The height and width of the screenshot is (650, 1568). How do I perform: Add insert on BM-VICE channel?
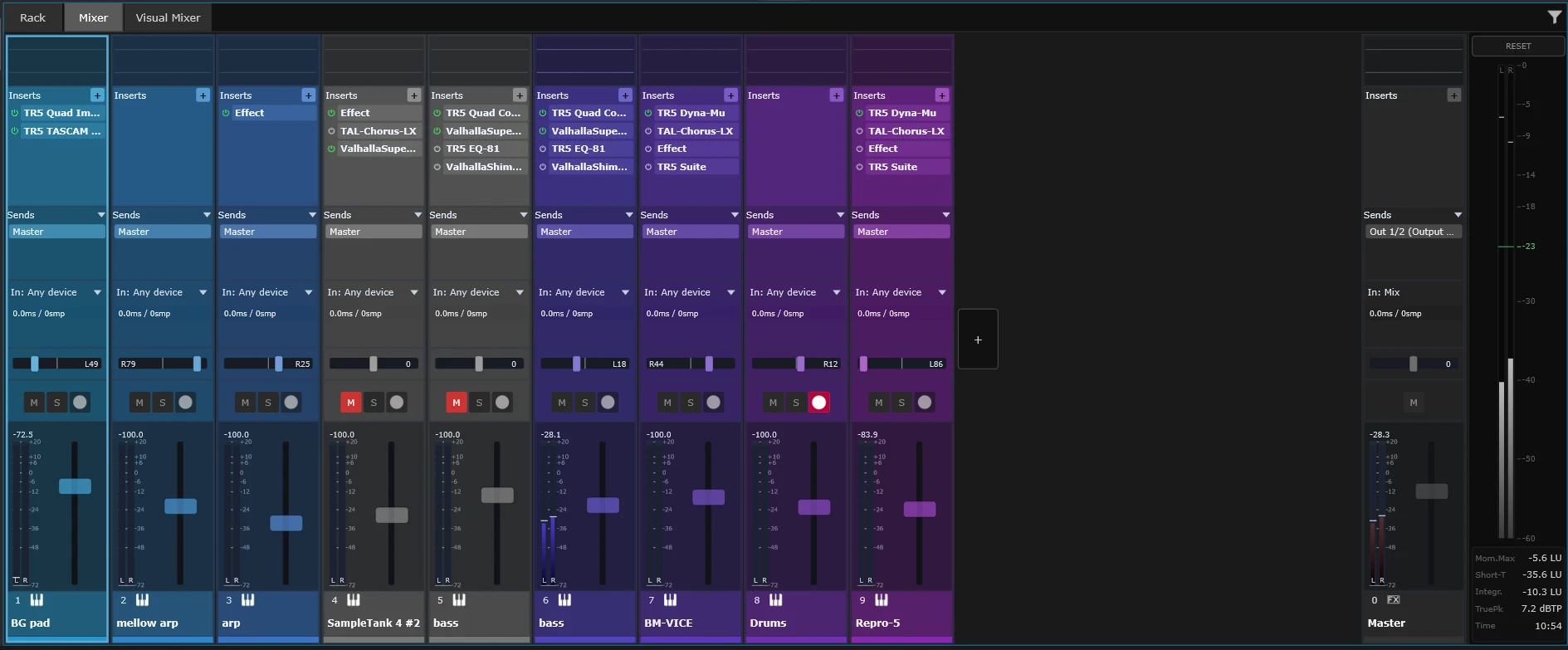[730, 95]
